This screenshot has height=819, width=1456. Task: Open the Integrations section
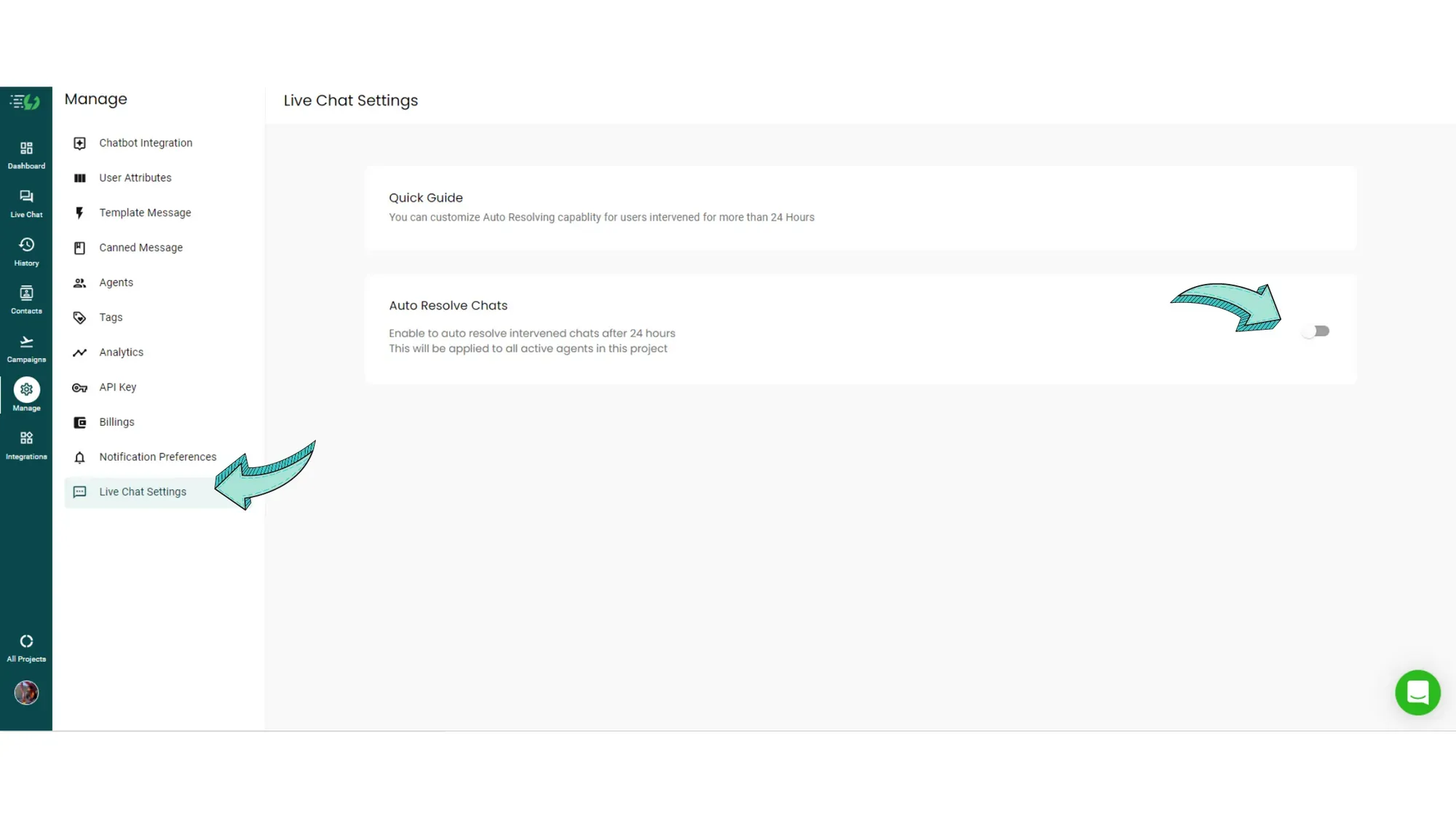[x=26, y=443]
